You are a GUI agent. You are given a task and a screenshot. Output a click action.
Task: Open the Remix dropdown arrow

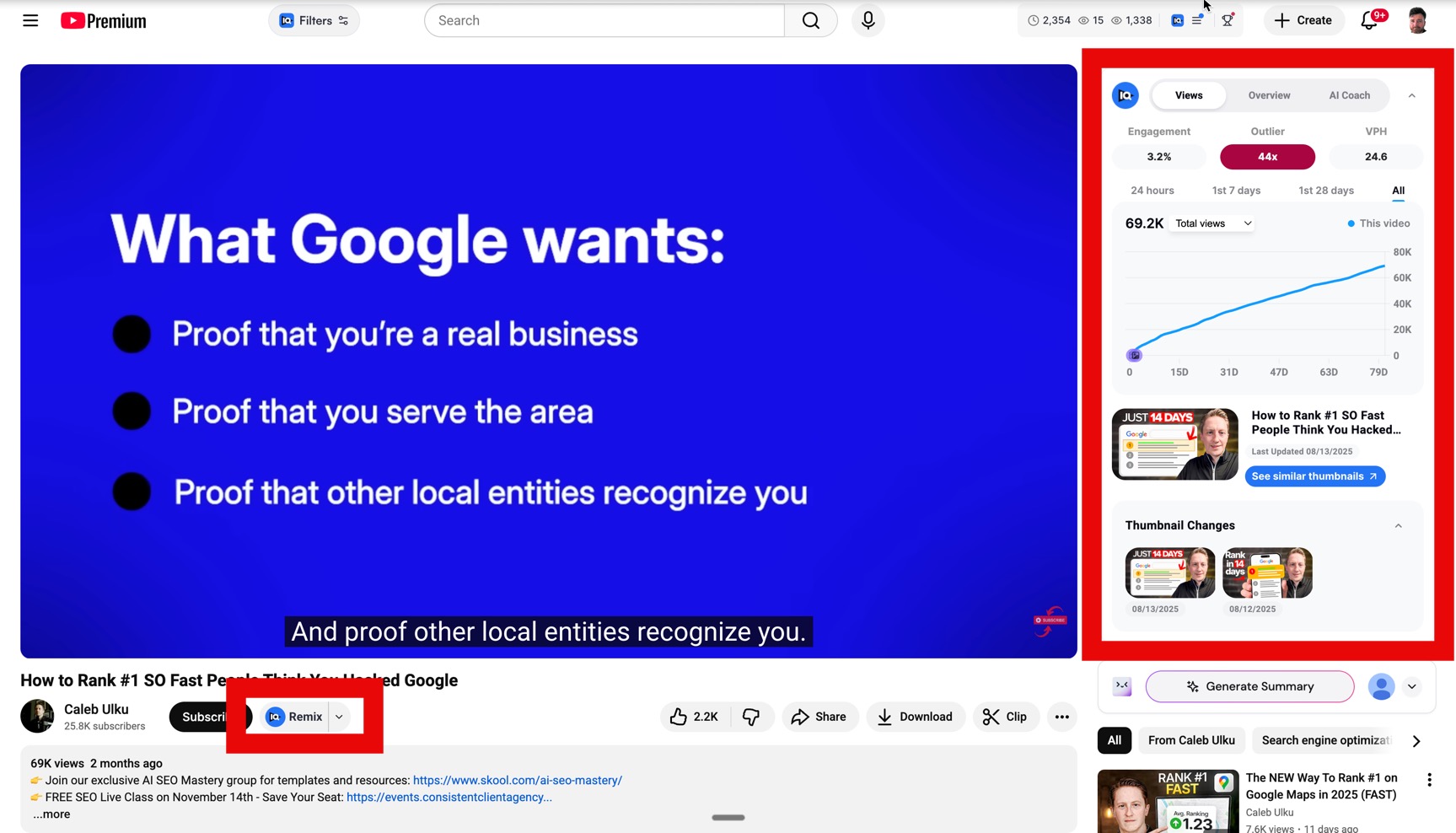tap(338, 717)
